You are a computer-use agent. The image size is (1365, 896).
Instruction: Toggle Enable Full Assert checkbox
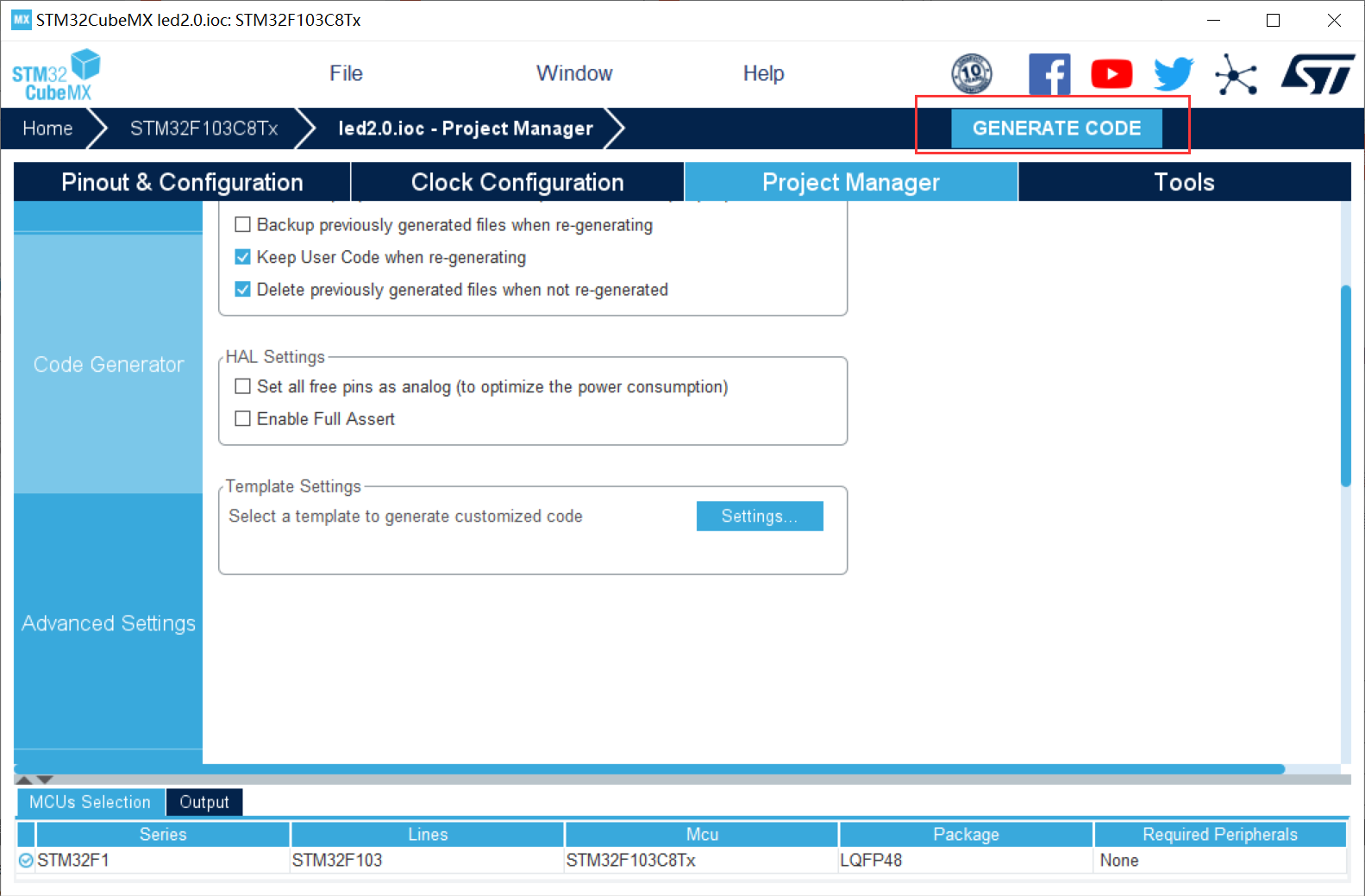(243, 418)
